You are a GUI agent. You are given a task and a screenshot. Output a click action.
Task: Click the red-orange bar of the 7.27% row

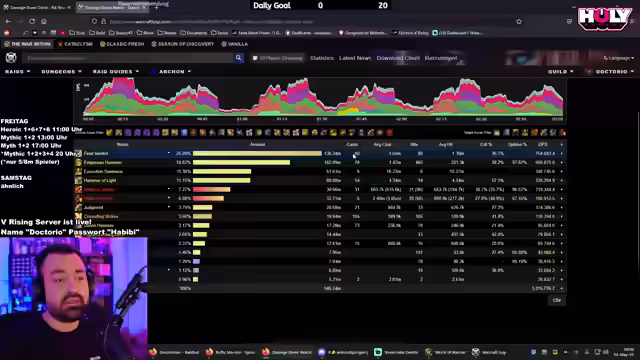[211, 189]
